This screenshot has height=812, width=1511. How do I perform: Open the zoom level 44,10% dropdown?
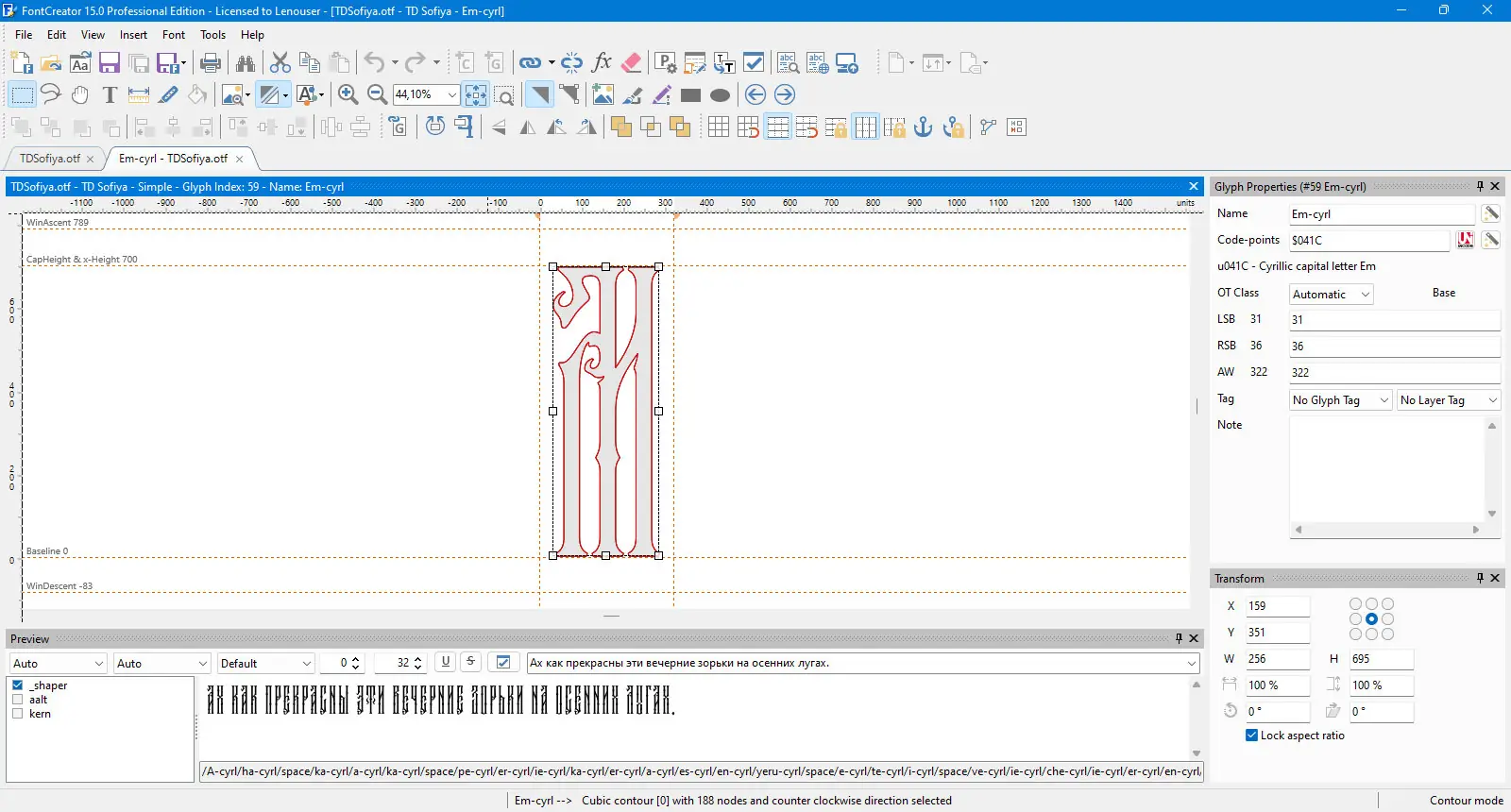452,94
